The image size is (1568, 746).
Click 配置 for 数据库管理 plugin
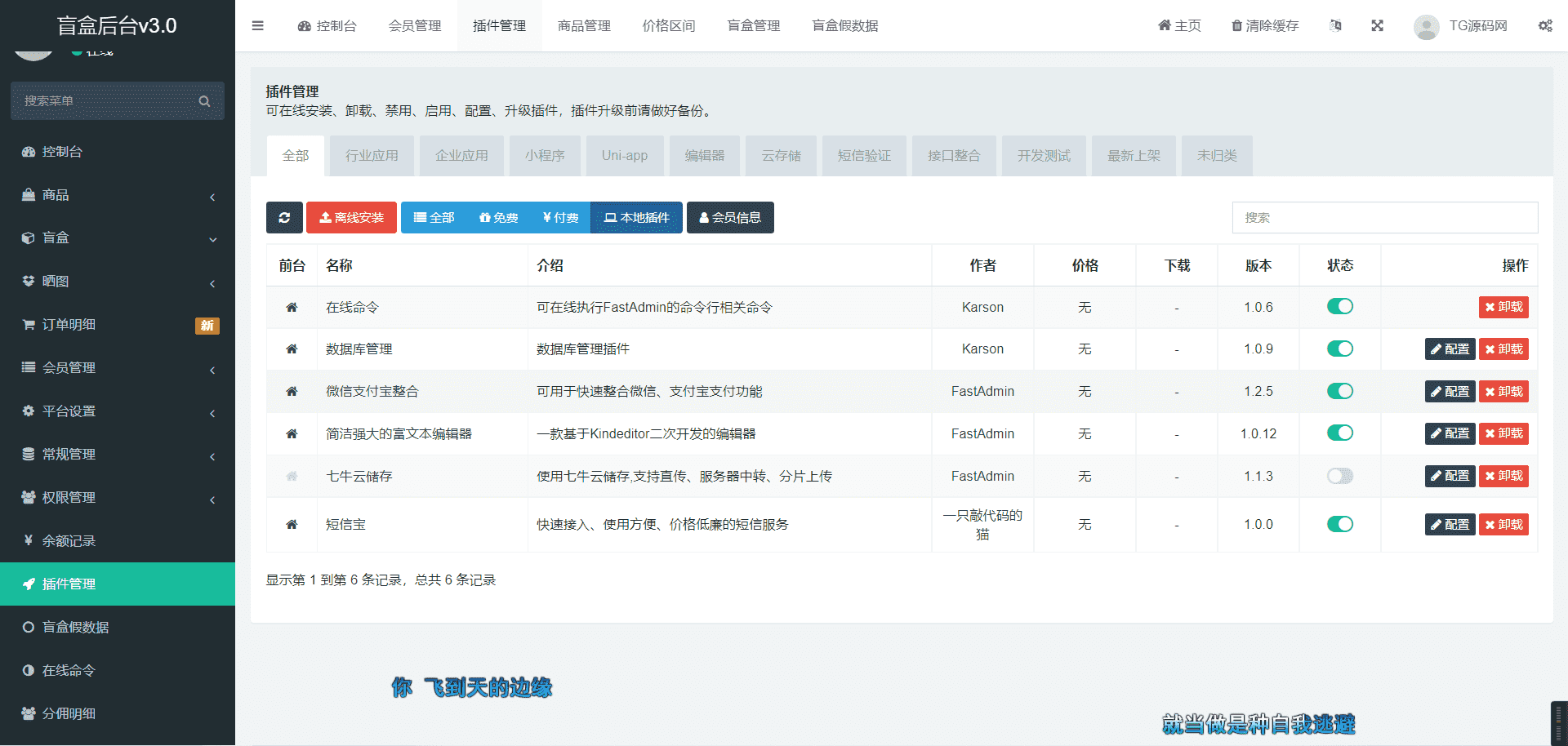(1450, 349)
